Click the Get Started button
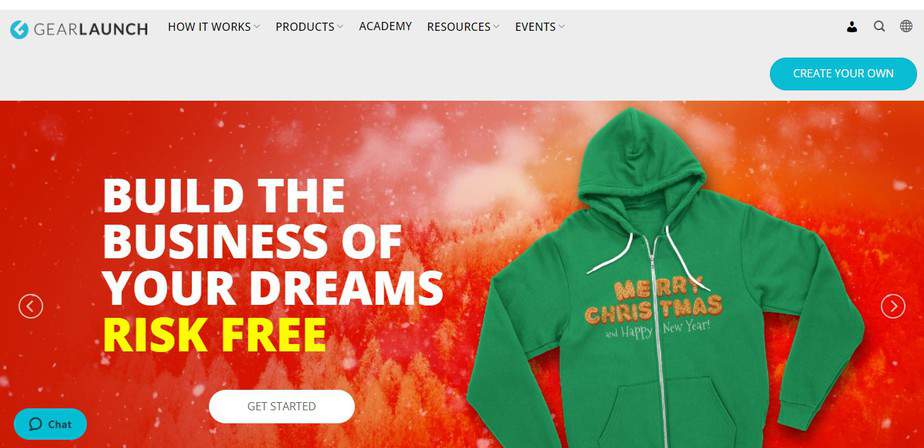 (x=282, y=406)
